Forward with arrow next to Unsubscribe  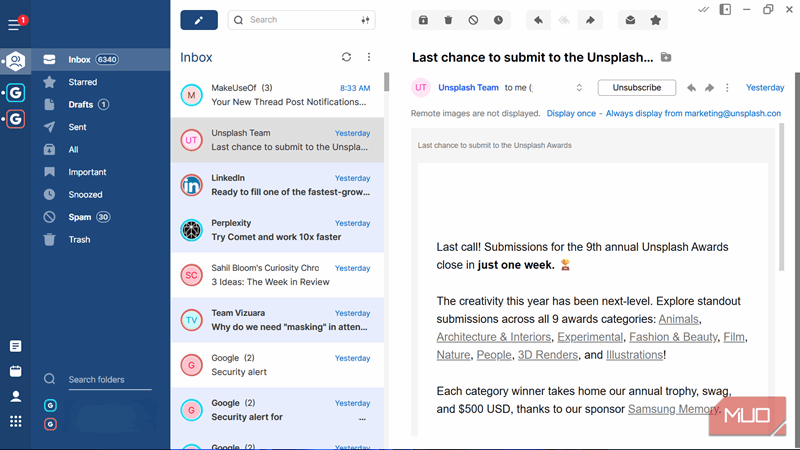coord(709,88)
